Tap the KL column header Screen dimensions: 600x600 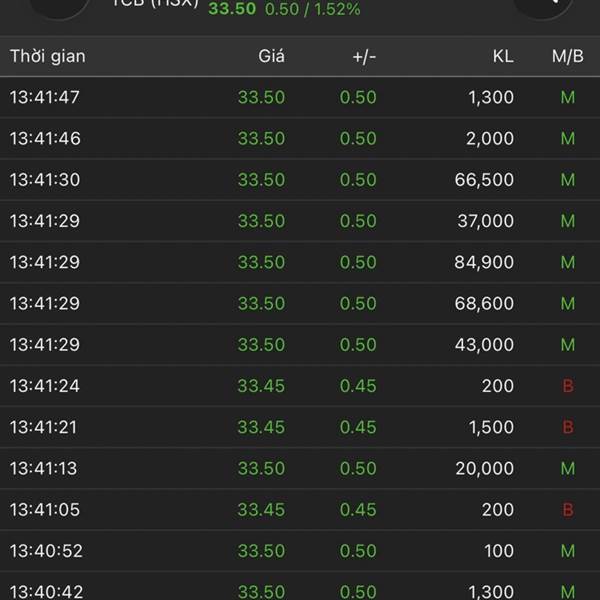[502, 56]
